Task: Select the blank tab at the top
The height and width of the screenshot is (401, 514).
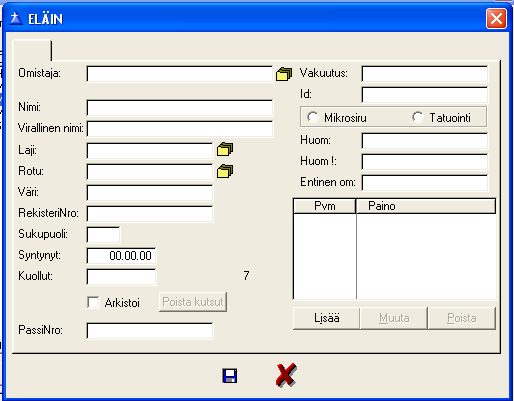Action: click(x=32, y=50)
